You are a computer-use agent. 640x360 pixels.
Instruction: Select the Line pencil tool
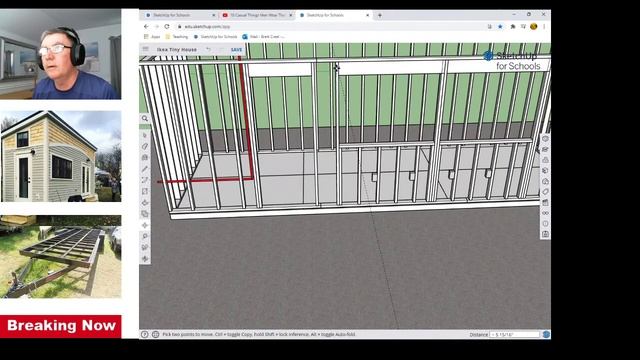[x=145, y=169]
